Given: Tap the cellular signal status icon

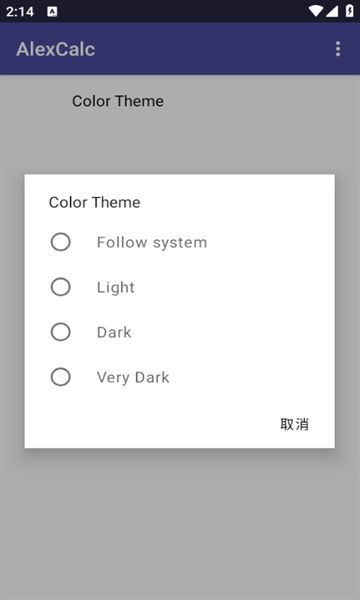Looking at the screenshot, I should click(331, 11).
